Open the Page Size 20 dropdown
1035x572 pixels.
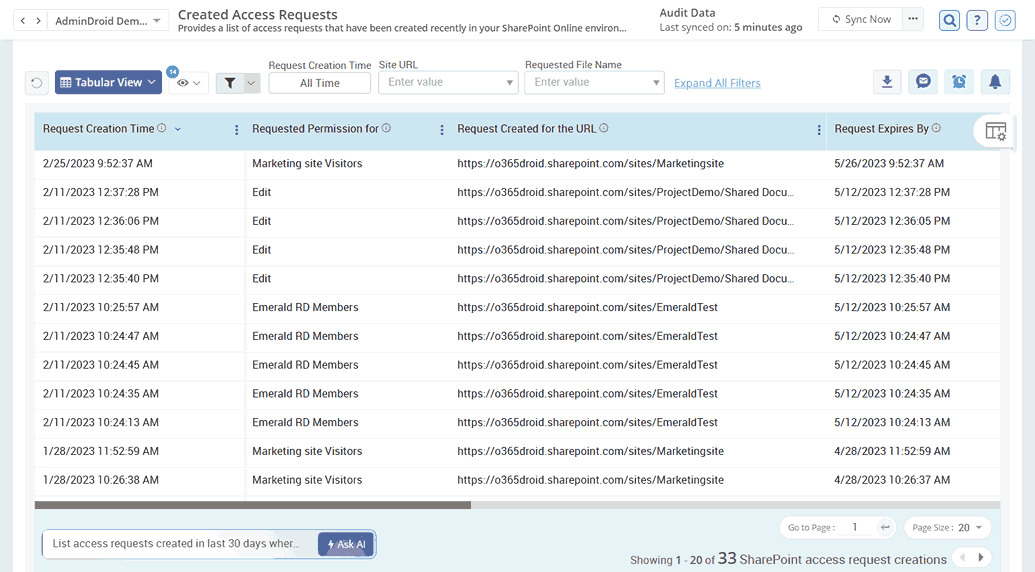(x=947, y=527)
